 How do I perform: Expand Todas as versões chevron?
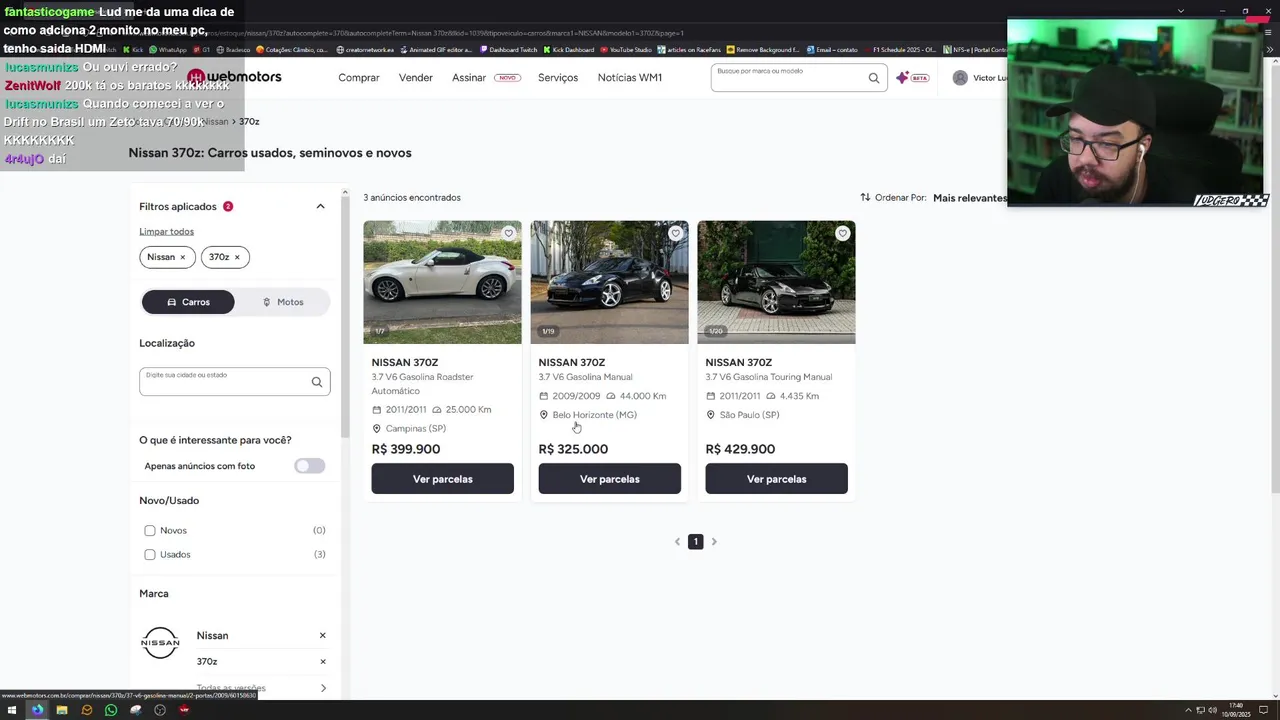tap(323, 688)
